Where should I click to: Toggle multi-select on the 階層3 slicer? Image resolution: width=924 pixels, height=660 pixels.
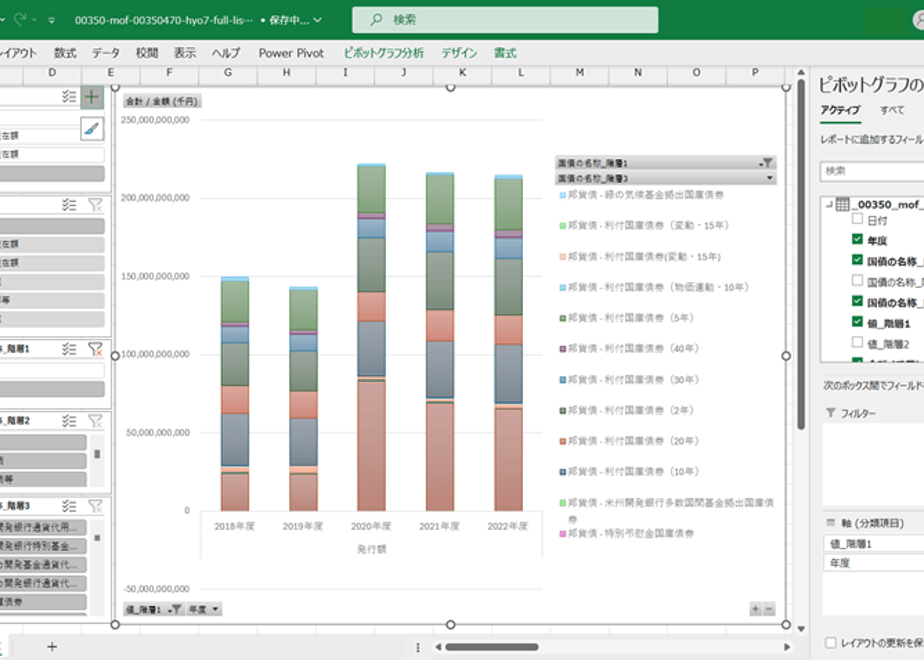click(69, 506)
